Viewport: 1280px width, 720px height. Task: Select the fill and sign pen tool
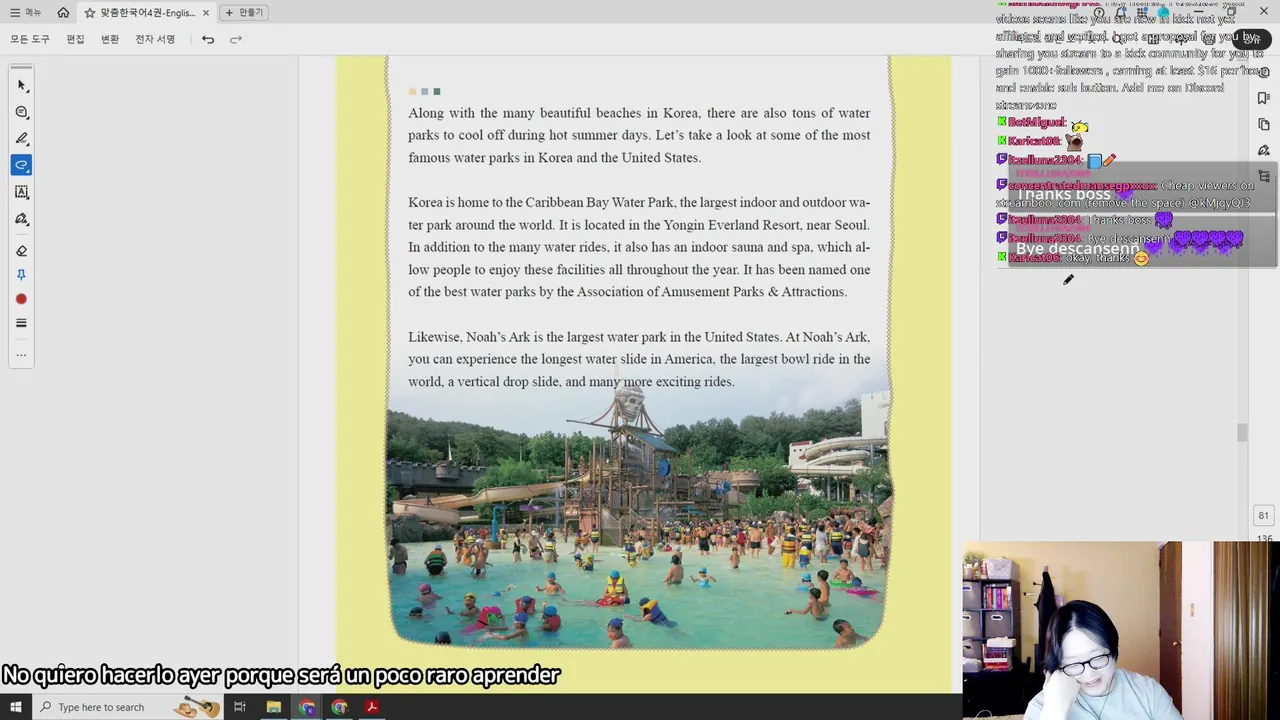click(21, 219)
